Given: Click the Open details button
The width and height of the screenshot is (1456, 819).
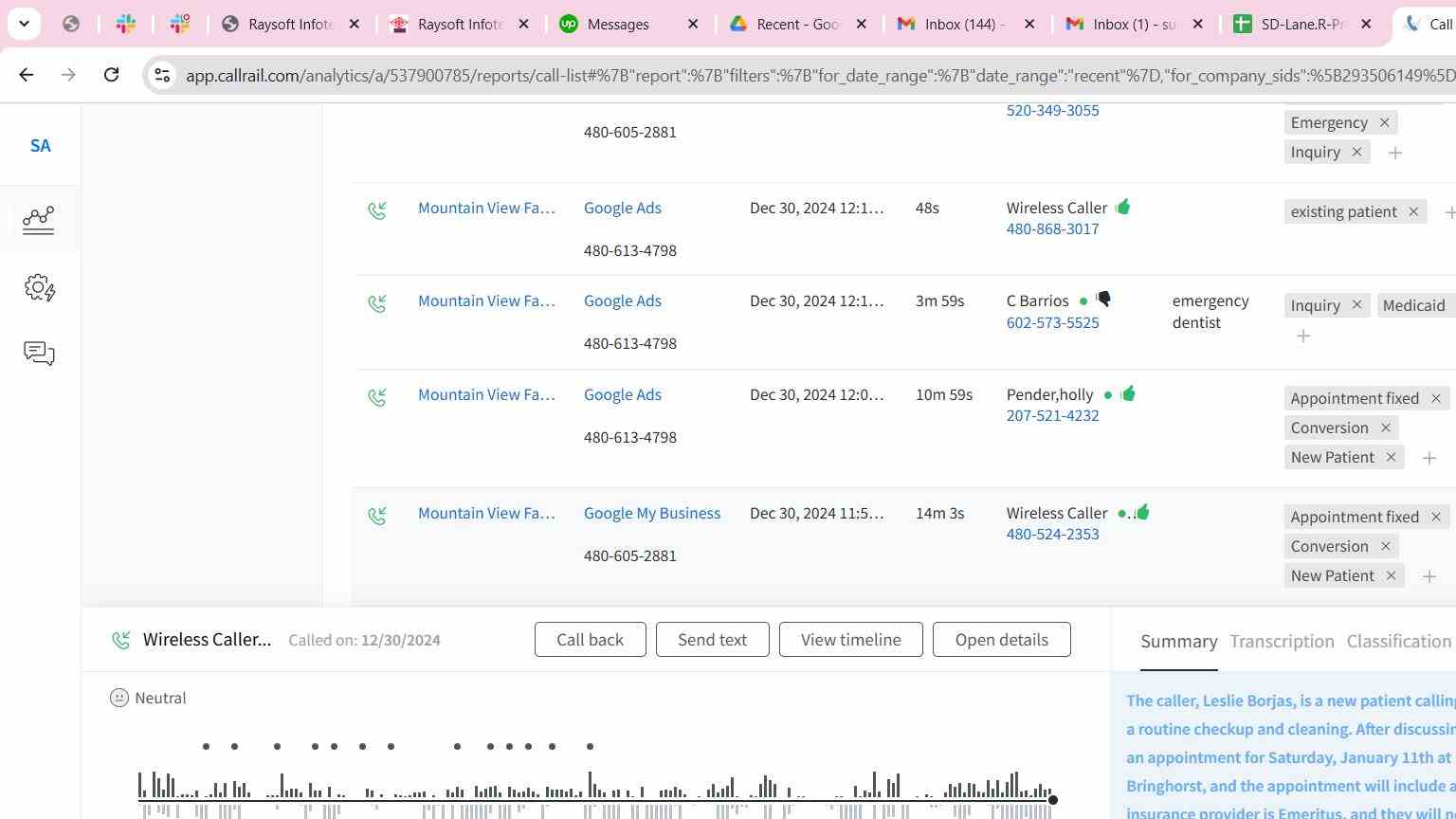Looking at the screenshot, I should pos(1002,640).
